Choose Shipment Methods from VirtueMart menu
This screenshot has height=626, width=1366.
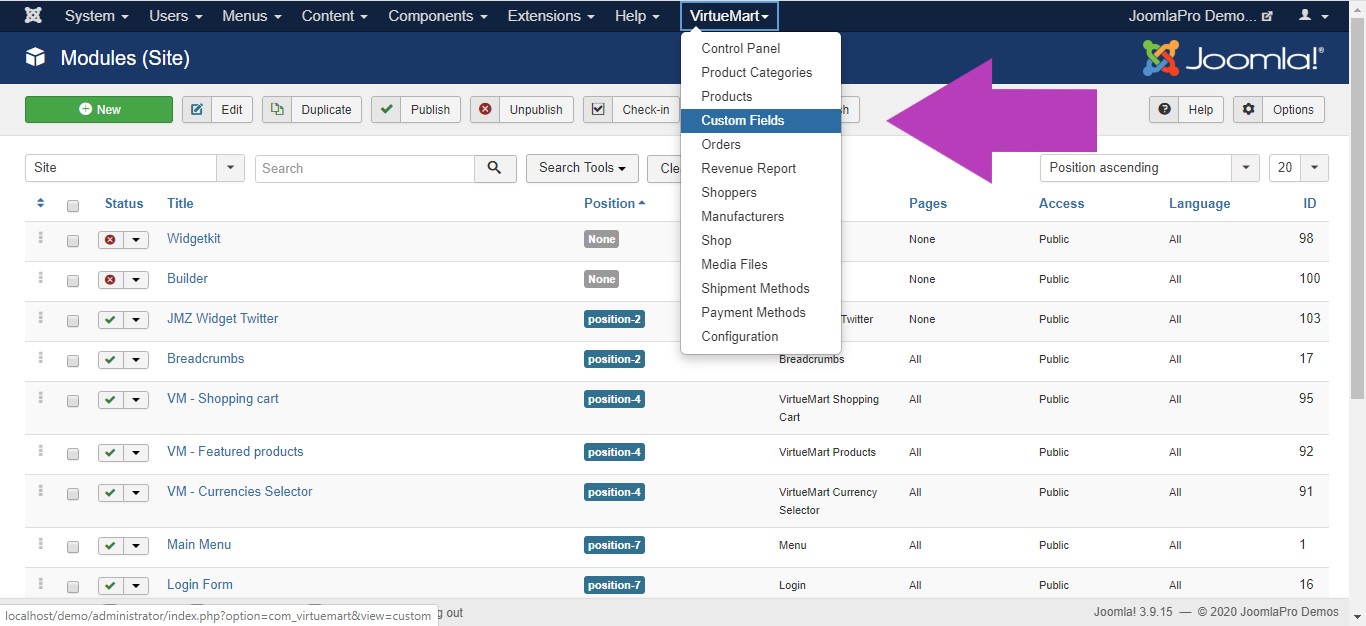[x=755, y=288]
